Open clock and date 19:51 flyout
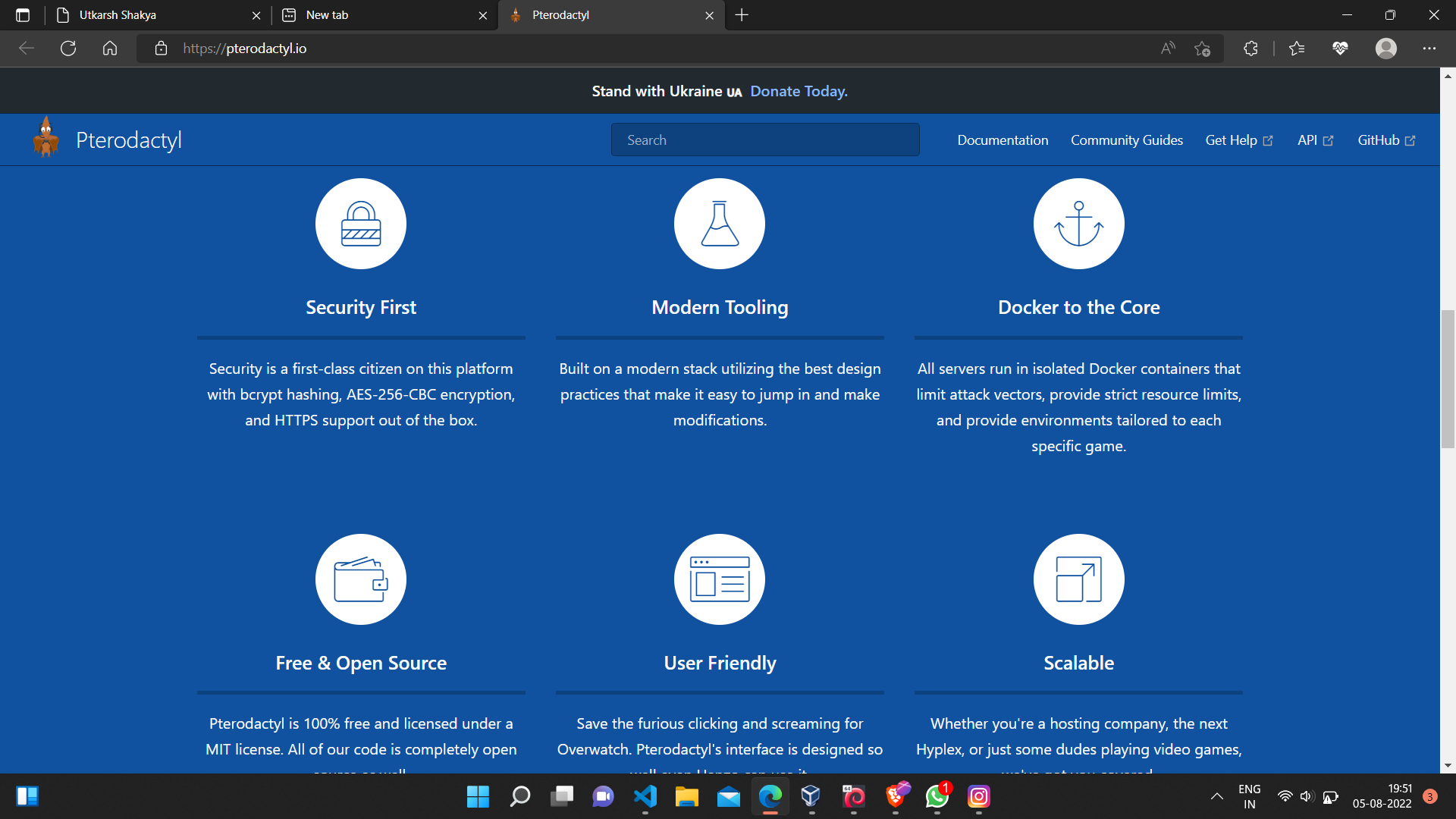This screenshot has height=819, width=1456. (x=1382, y=796)
